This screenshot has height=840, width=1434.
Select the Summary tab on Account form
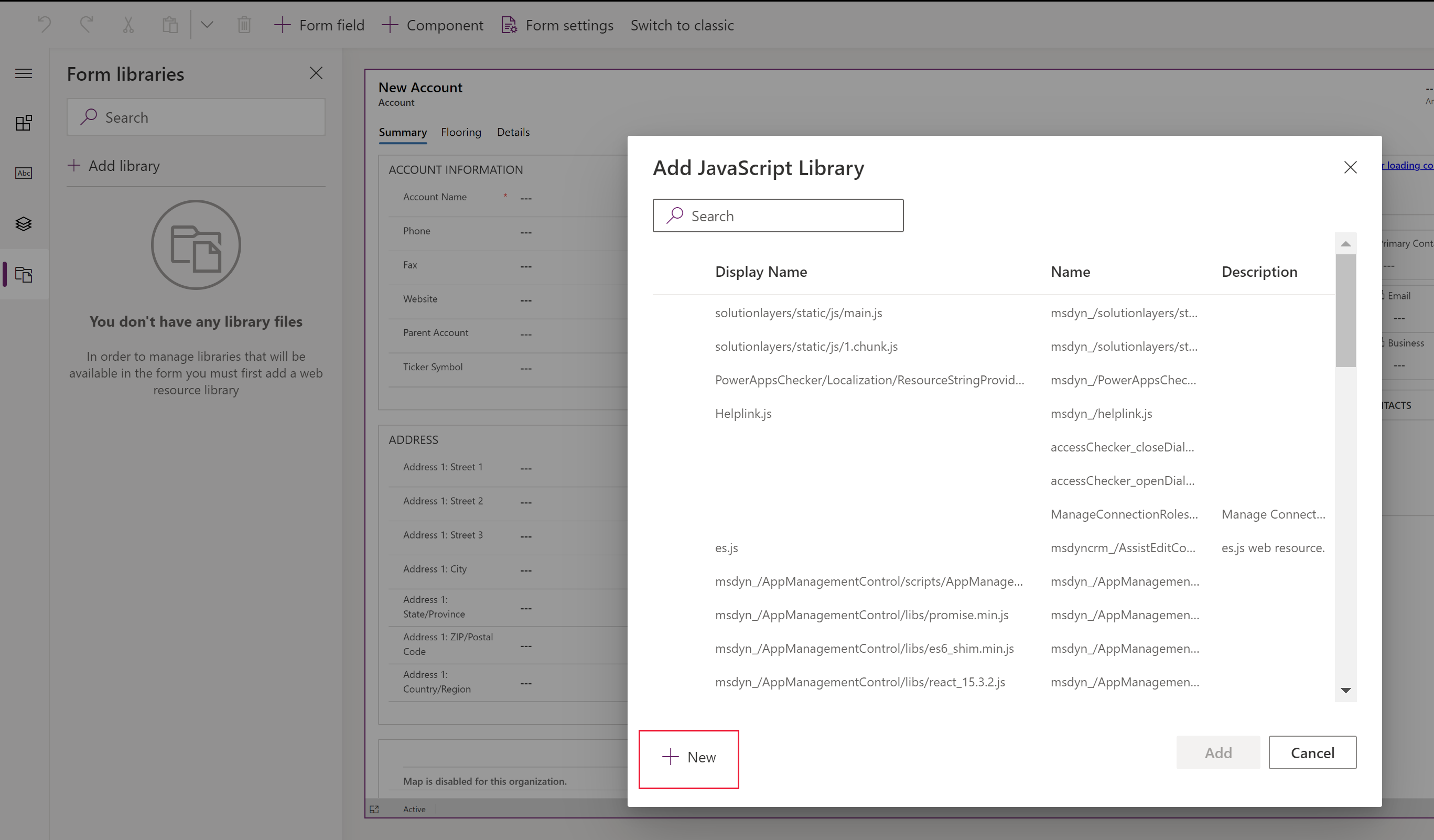point(402,131)
